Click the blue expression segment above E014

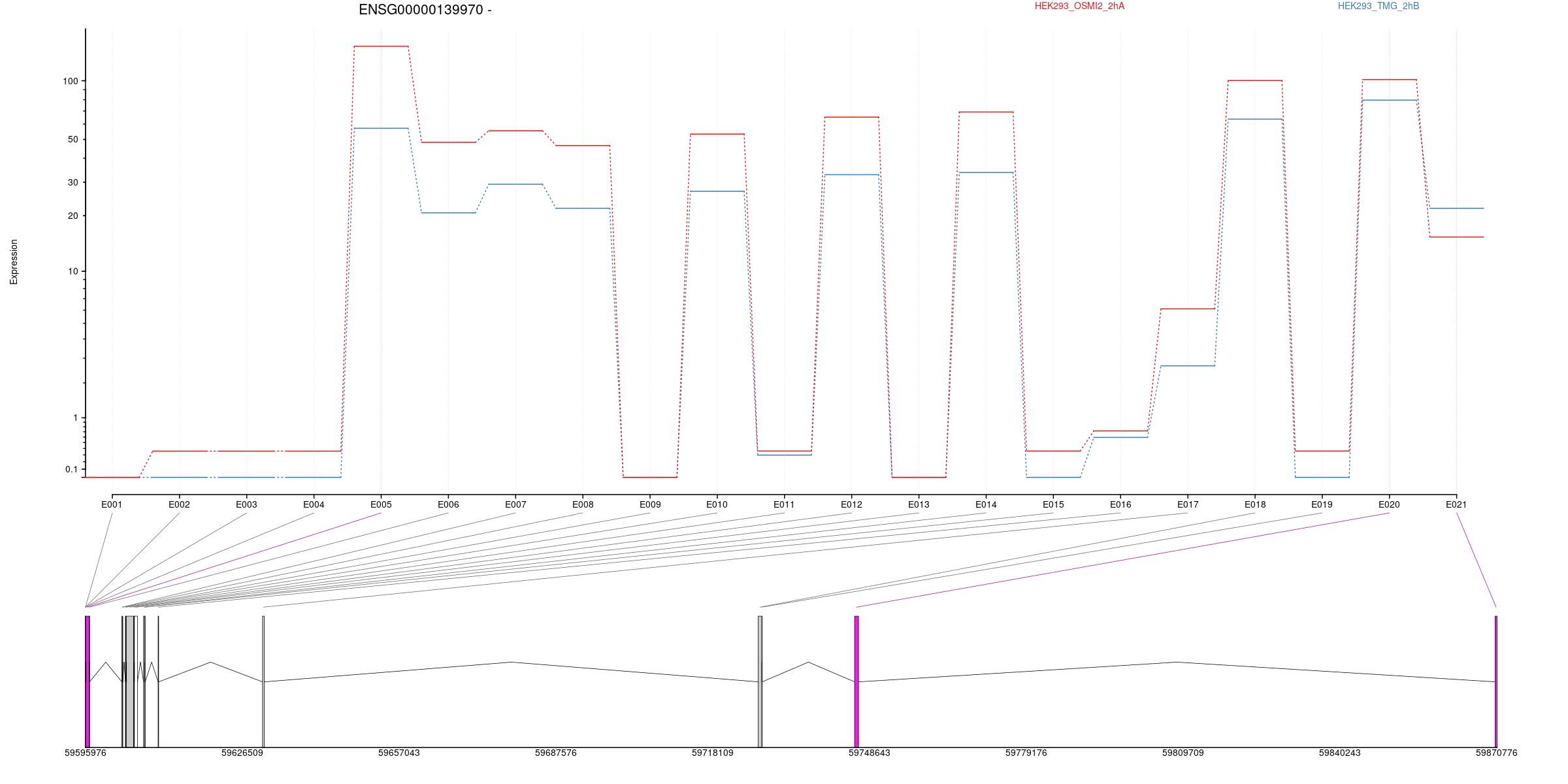(x=986, y=172)
